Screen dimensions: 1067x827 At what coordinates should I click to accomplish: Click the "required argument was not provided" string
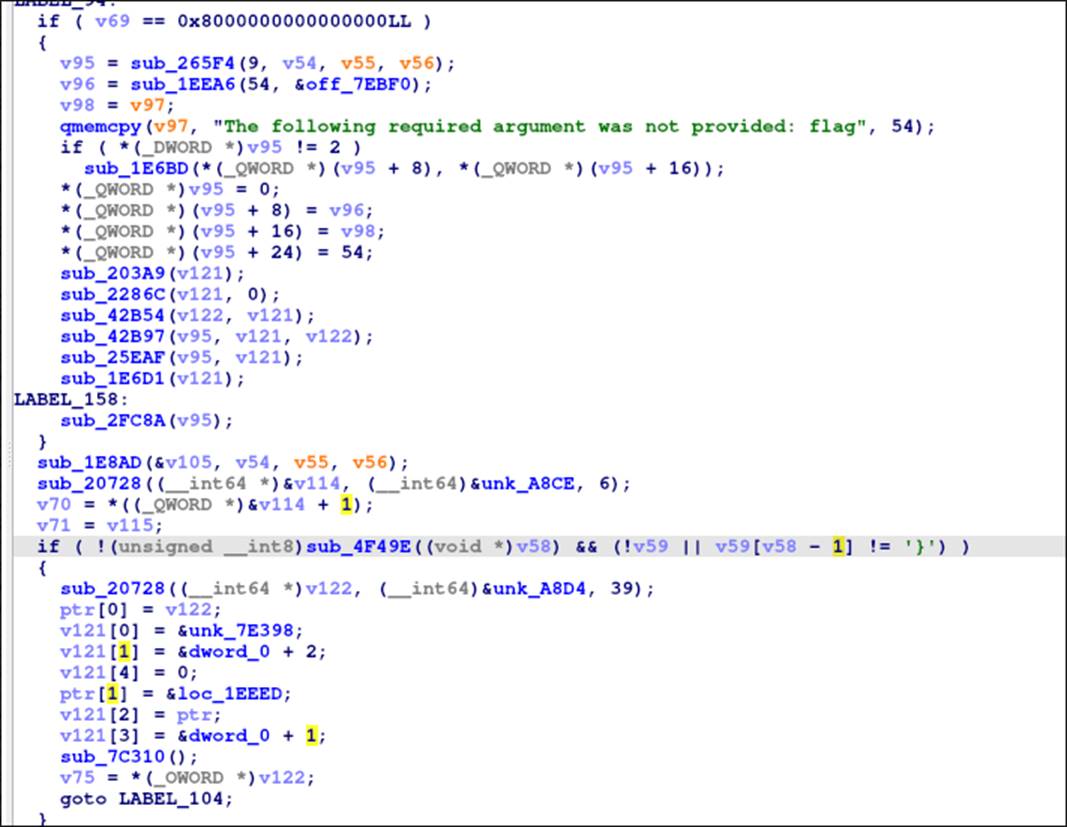(x=565, y=127)
